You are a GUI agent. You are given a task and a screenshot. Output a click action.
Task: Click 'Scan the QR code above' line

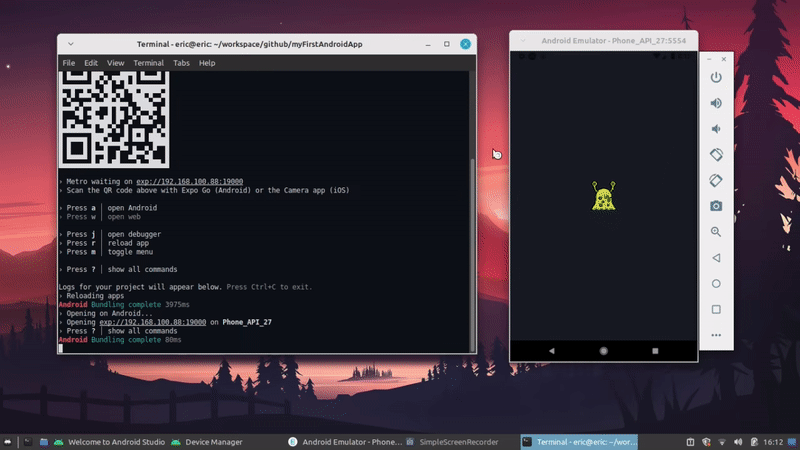click(204, 190)
